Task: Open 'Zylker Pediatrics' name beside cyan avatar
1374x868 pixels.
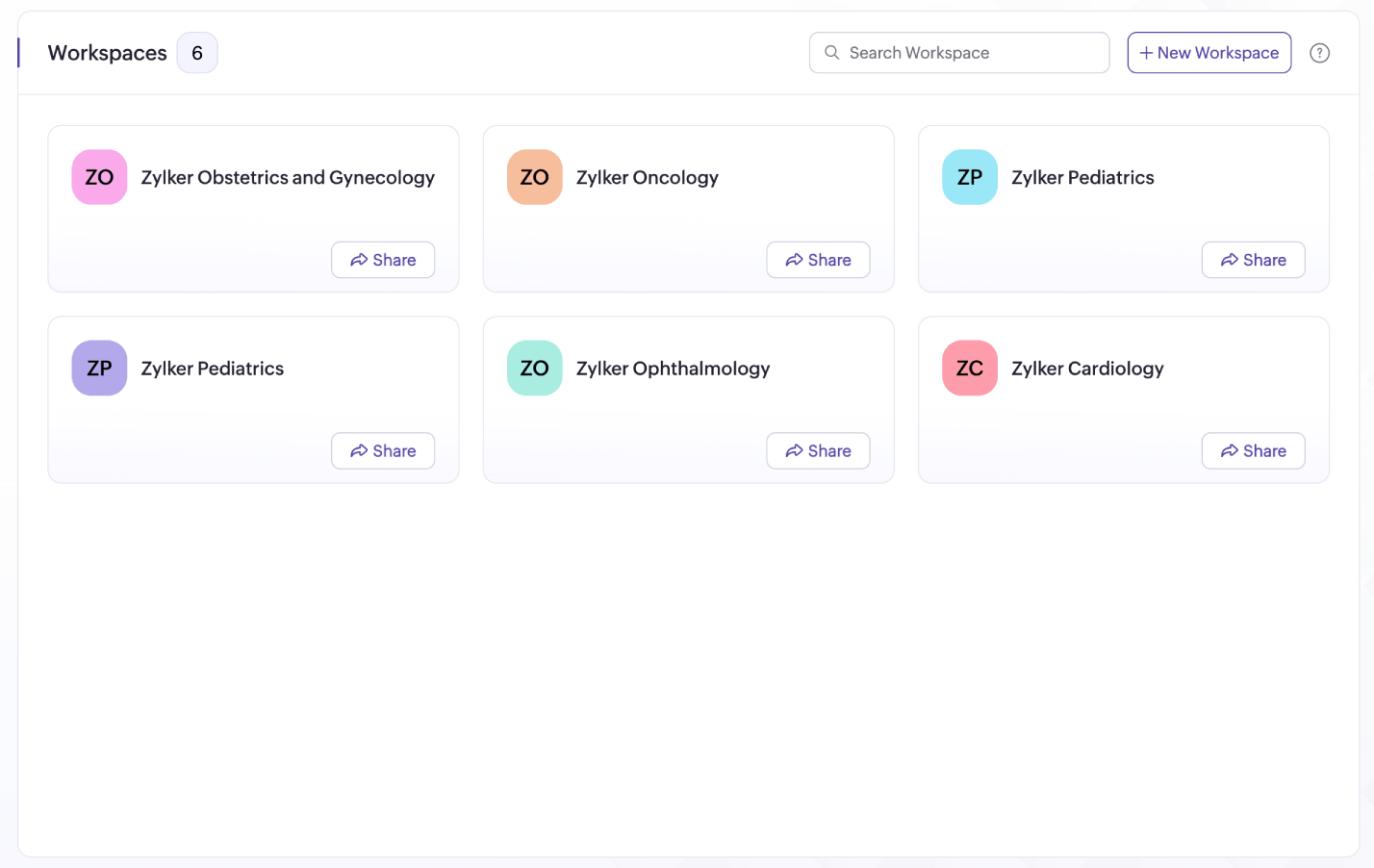Action: (x=1082, y=177)
